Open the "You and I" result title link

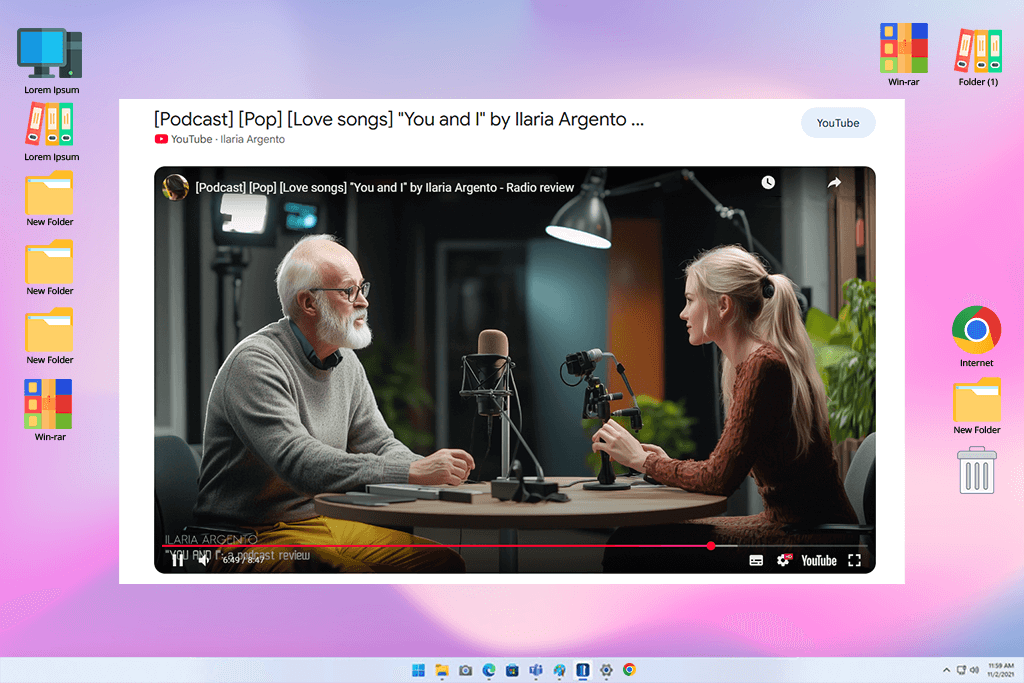[398, 119]
